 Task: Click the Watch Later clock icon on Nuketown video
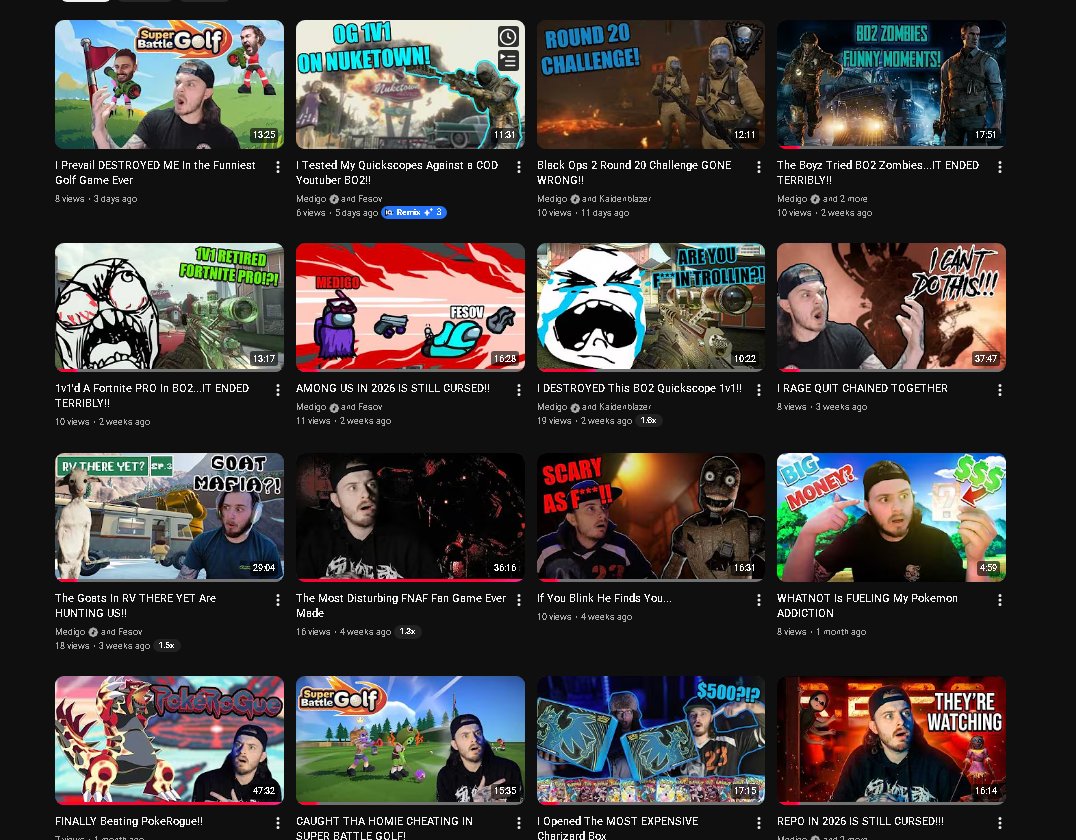point(508,35)
